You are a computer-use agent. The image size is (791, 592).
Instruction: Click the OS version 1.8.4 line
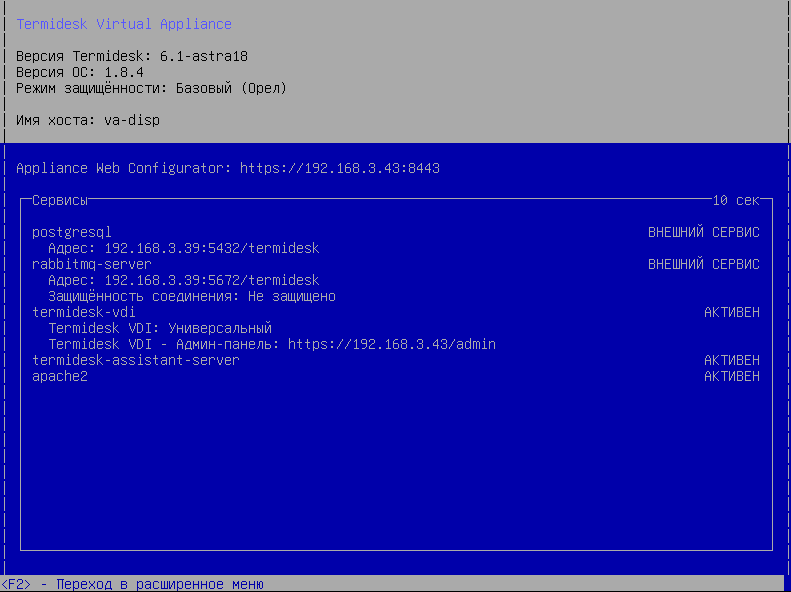80,72
